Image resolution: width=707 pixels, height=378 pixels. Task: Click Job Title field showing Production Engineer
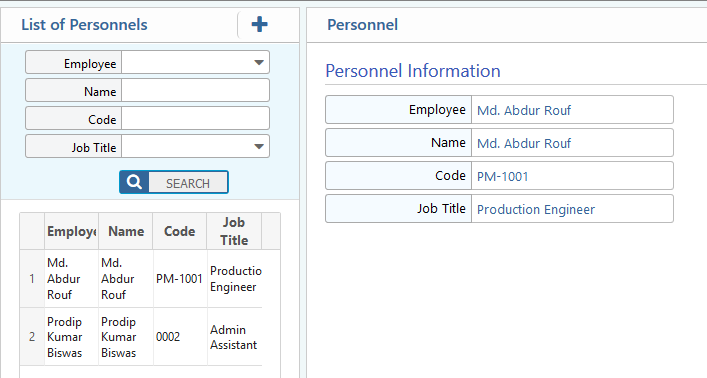tap(572, 208)
